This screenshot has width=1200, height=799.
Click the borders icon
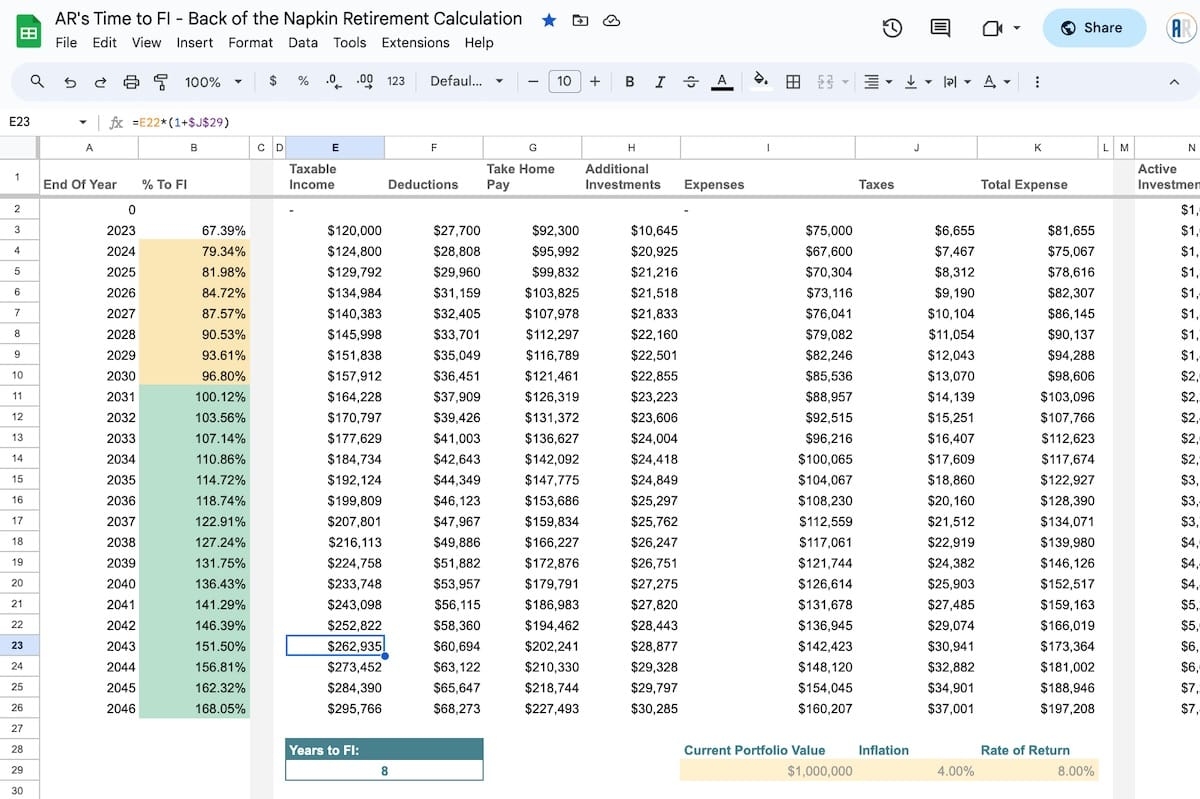[793, 82]
